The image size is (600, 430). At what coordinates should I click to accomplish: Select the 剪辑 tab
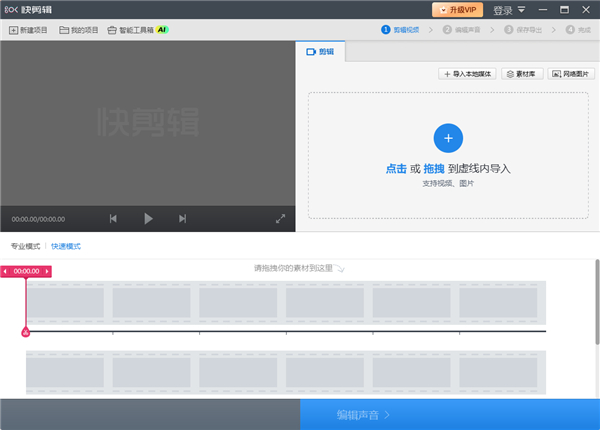pyautogui.click(x=320, y=51)
